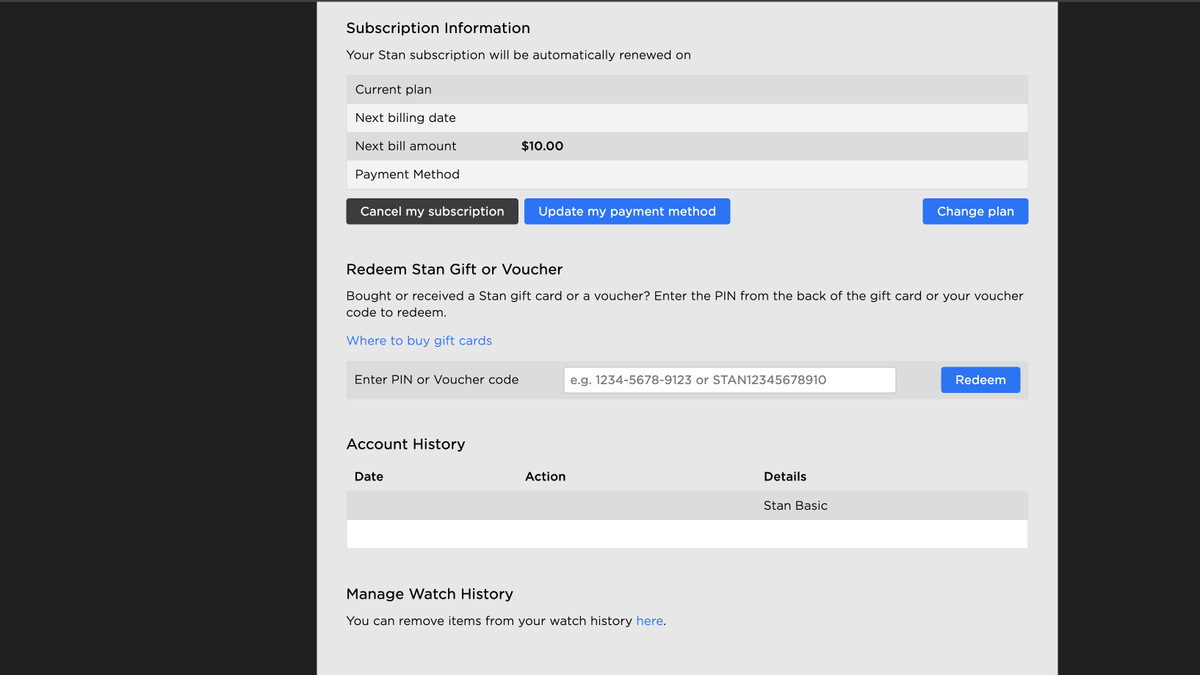Click the Manage Watch History heading
Screen dimensions: 1200x675
[430, 594]
